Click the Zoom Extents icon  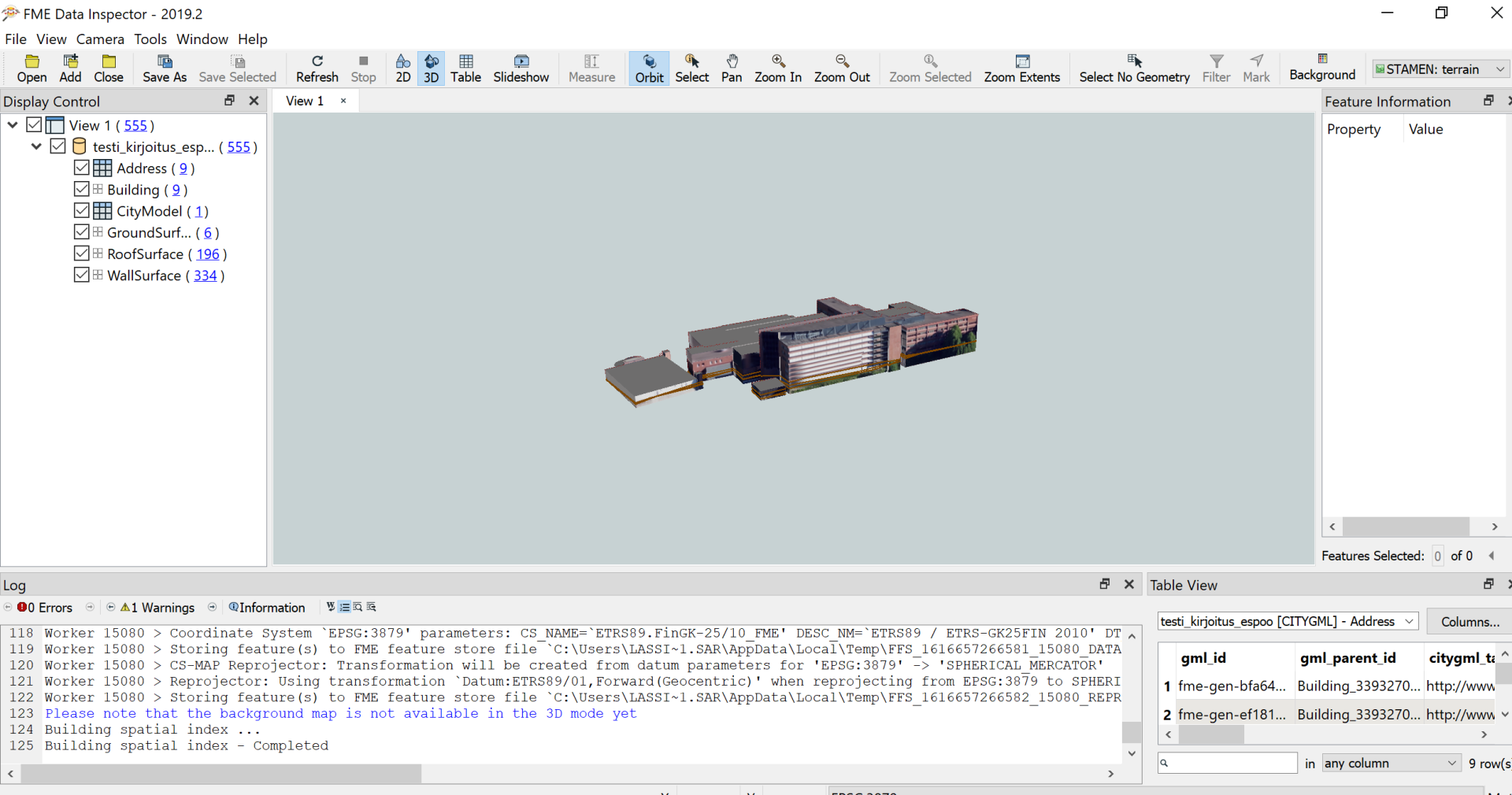click(1021, 68)
